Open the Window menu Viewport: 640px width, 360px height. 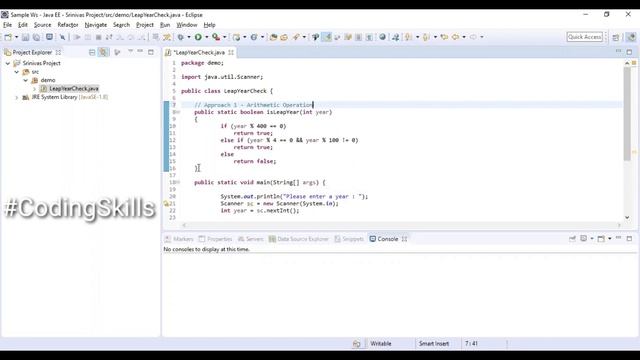click(x=187, y=25)
